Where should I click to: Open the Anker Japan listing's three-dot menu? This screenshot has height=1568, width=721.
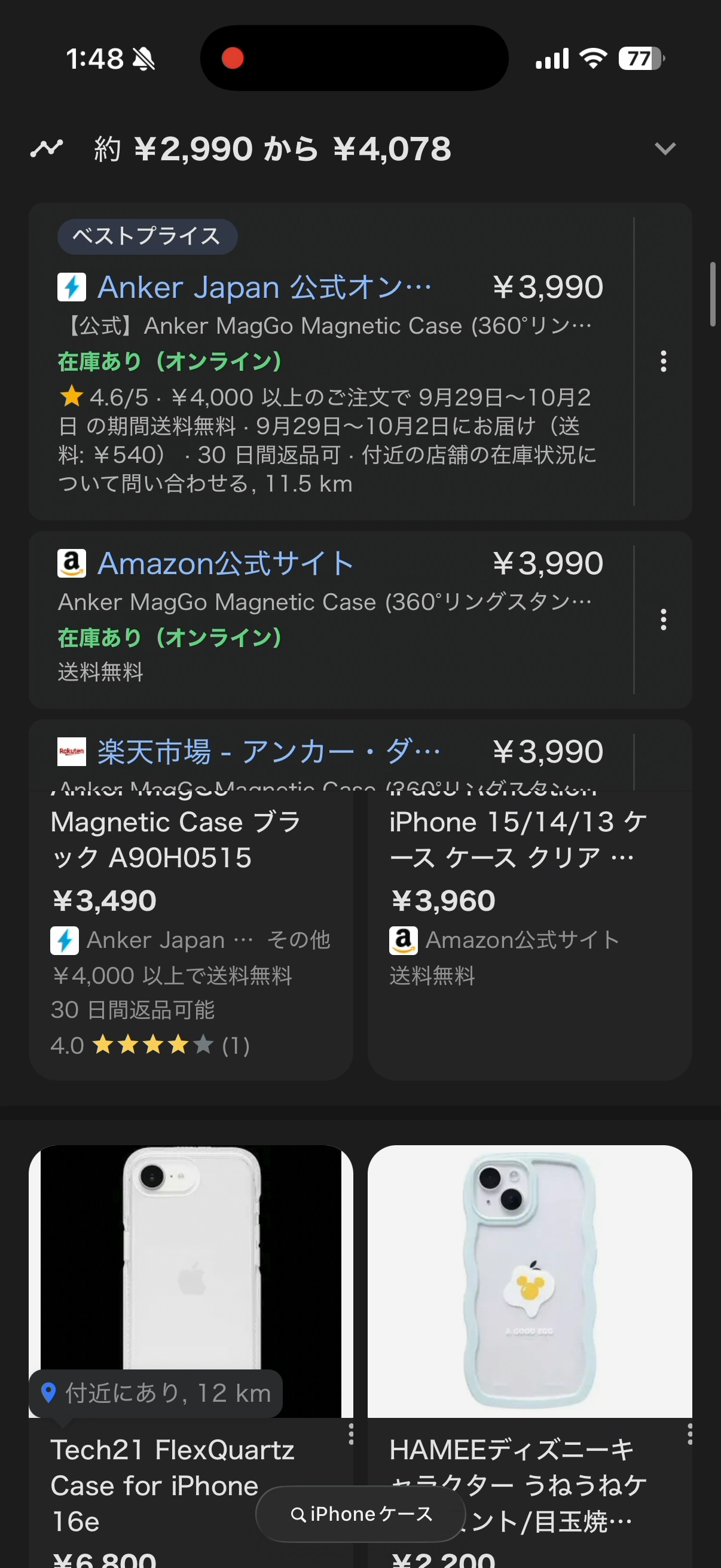663,361
